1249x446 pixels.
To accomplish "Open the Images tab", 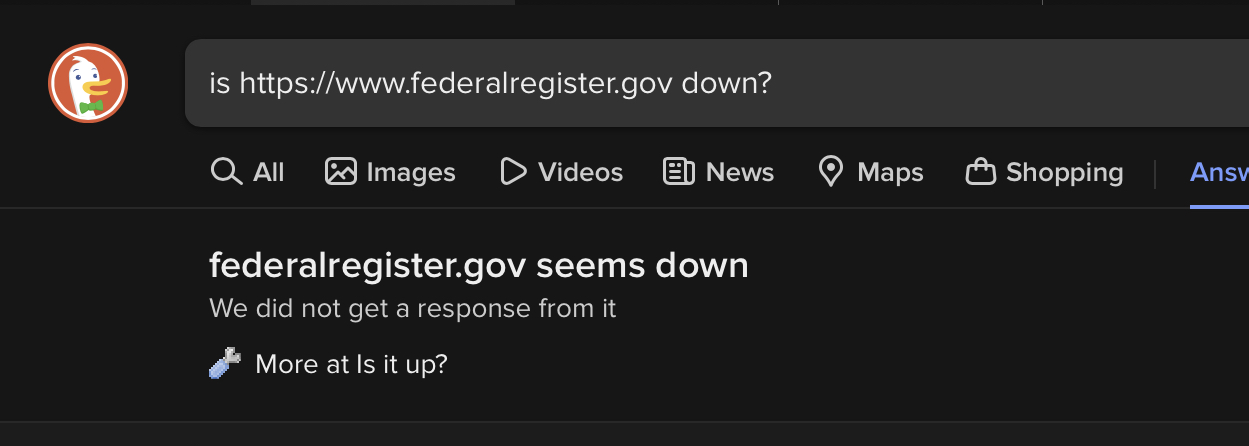I will [410, 172].
